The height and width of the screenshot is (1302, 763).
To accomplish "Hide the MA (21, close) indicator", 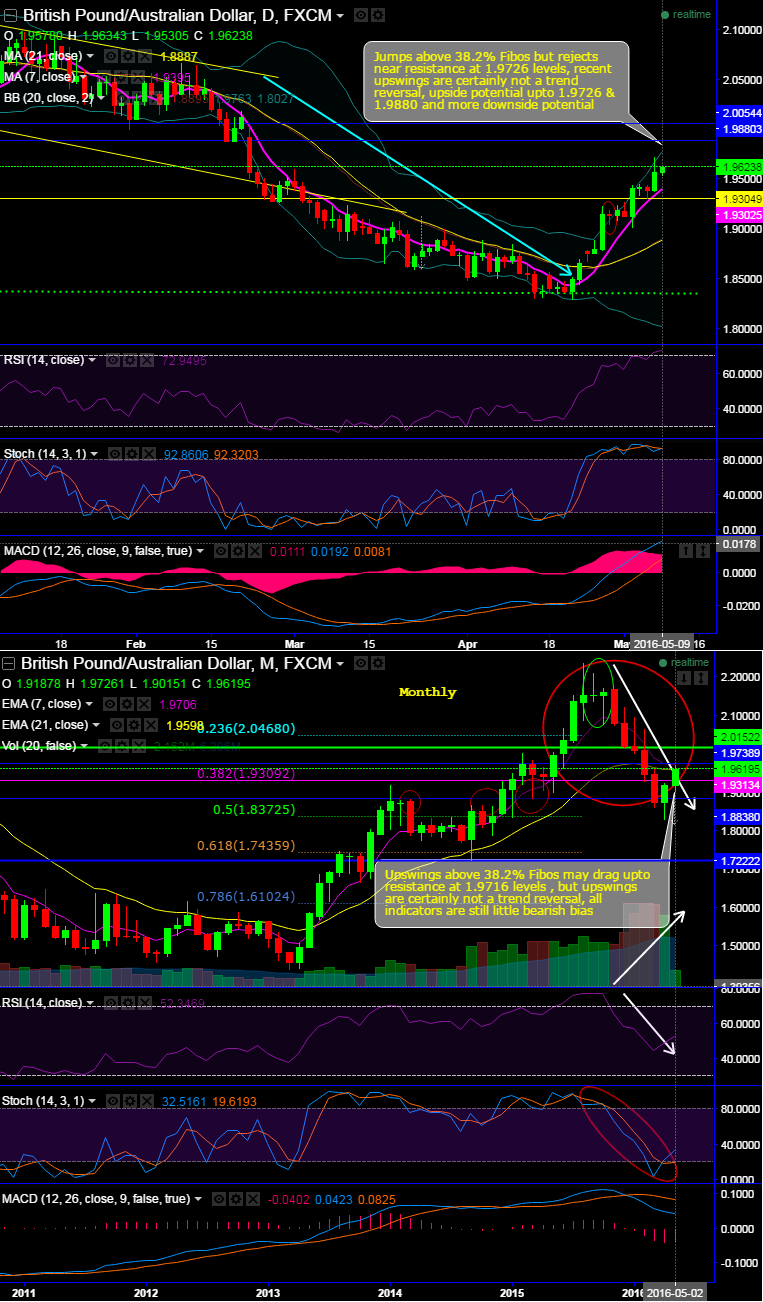I will point(111,56).
